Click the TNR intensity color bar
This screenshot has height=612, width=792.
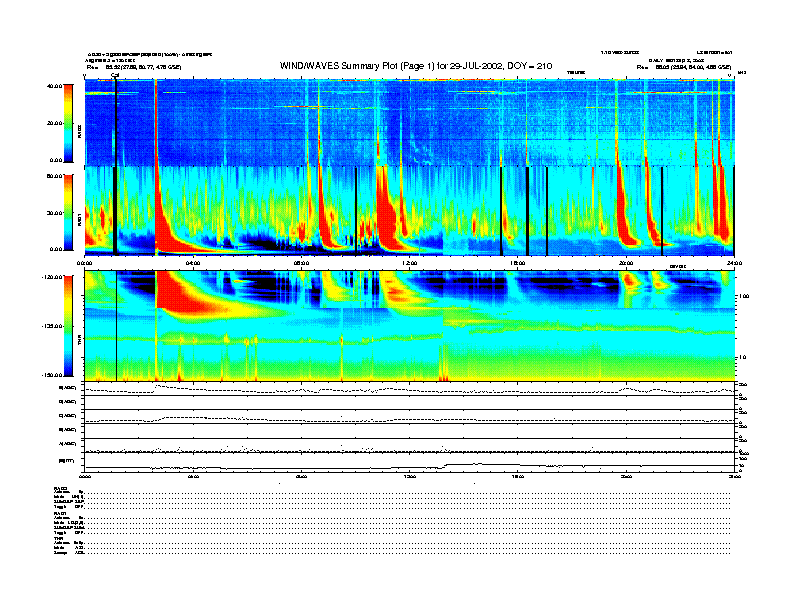(x=68, y=326)
